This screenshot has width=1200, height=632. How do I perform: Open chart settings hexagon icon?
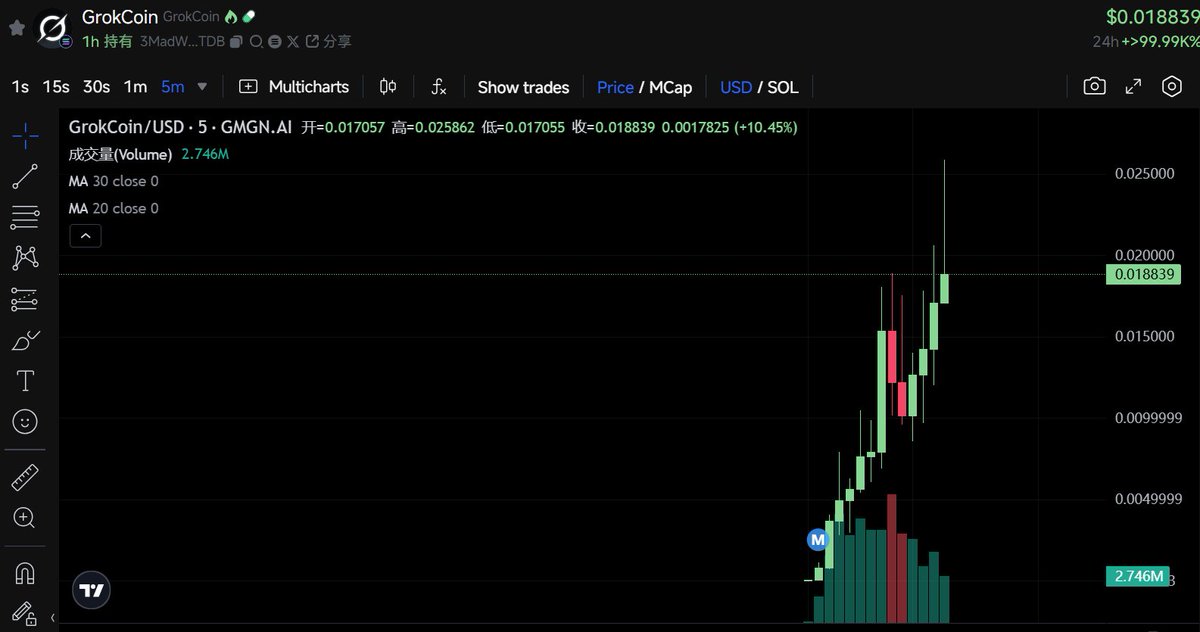coord(1172,87)
